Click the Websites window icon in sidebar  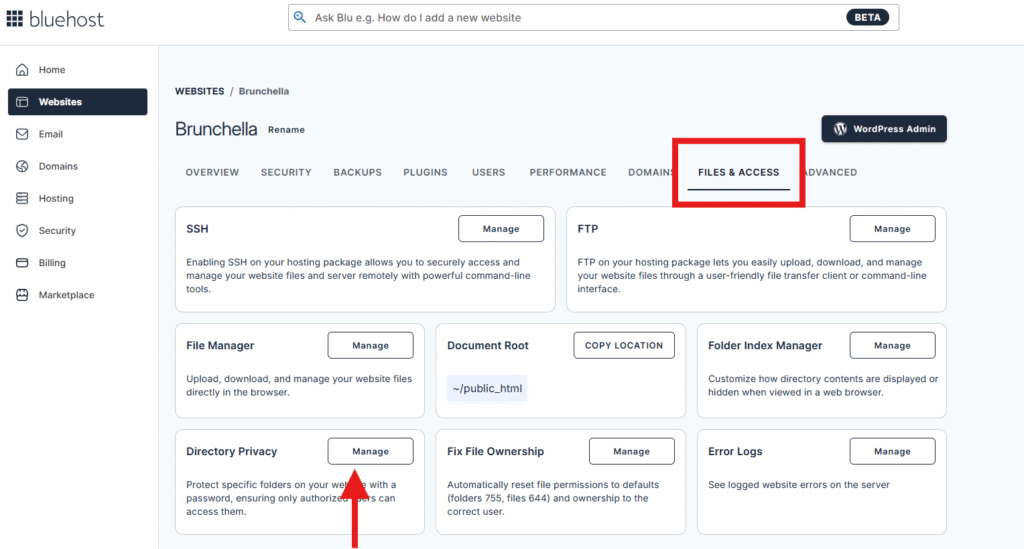pyautogui.click(x=22, y=102)
